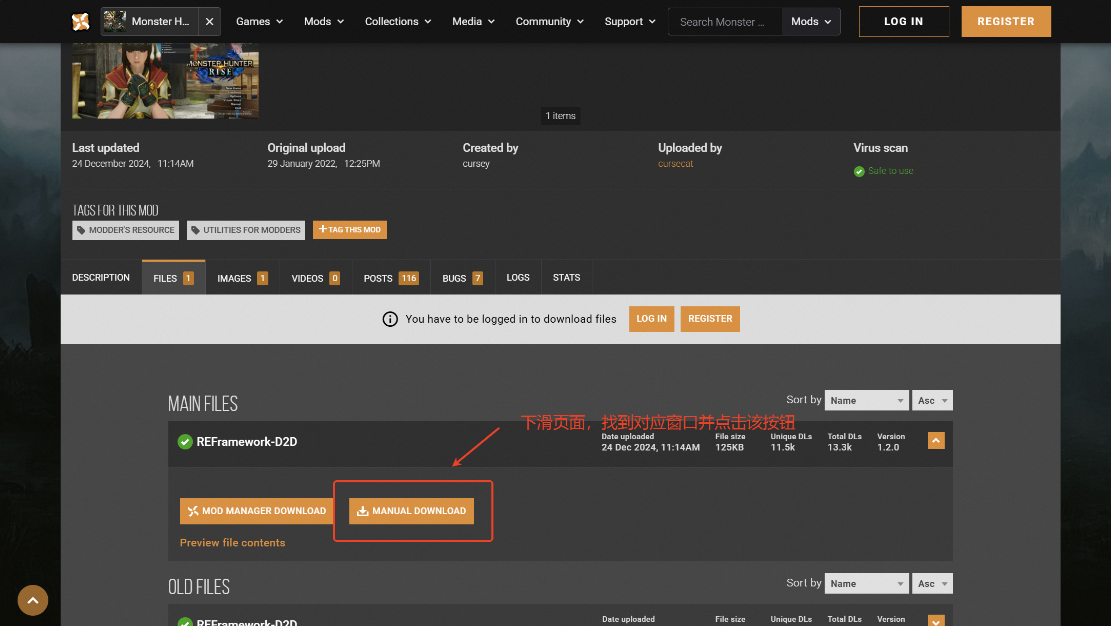The image size is (1111, 626).
Task: Click the search input field
Action: 723,21
